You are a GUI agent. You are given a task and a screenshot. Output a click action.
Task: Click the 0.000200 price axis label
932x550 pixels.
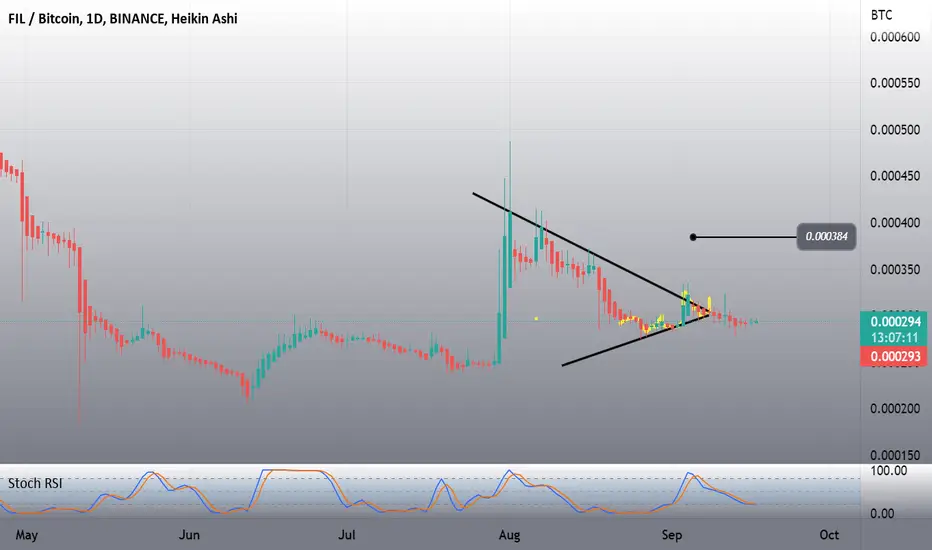895,408
